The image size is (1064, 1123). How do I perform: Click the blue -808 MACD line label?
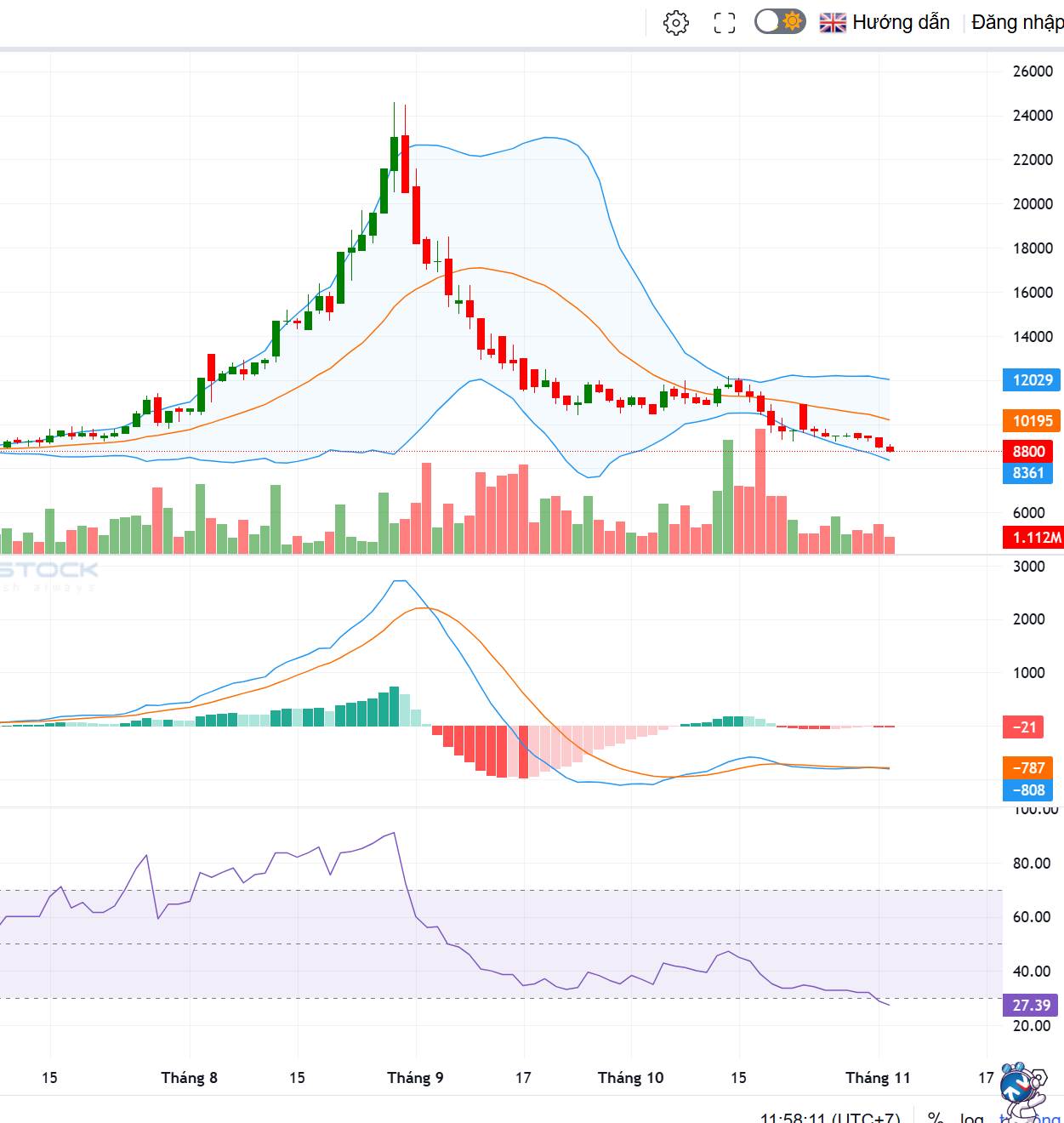click(1028, 790)
